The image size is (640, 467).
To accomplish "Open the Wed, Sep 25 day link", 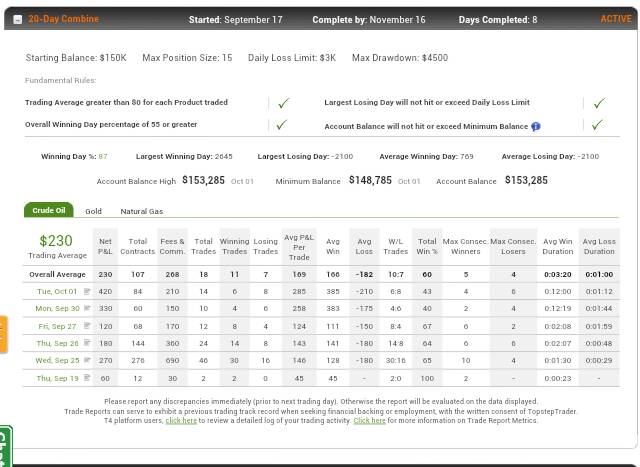I will click(x=57, y=360).
